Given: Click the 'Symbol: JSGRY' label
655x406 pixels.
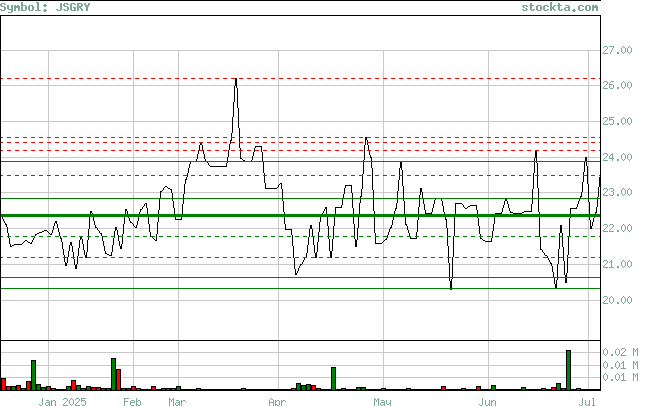Looking at the screenshot, I should point(45,7).
